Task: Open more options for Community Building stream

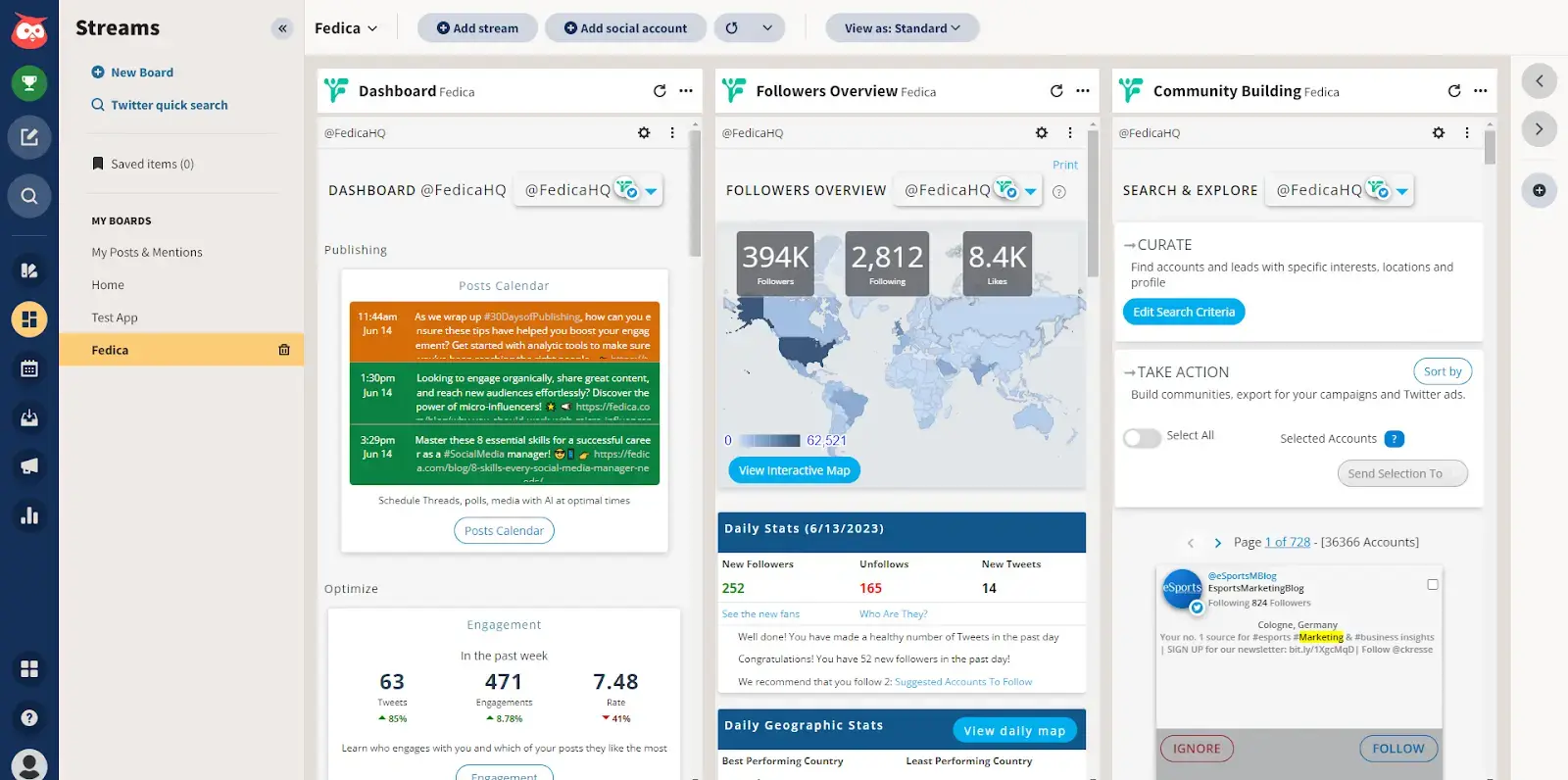Action: (1480, 91)
